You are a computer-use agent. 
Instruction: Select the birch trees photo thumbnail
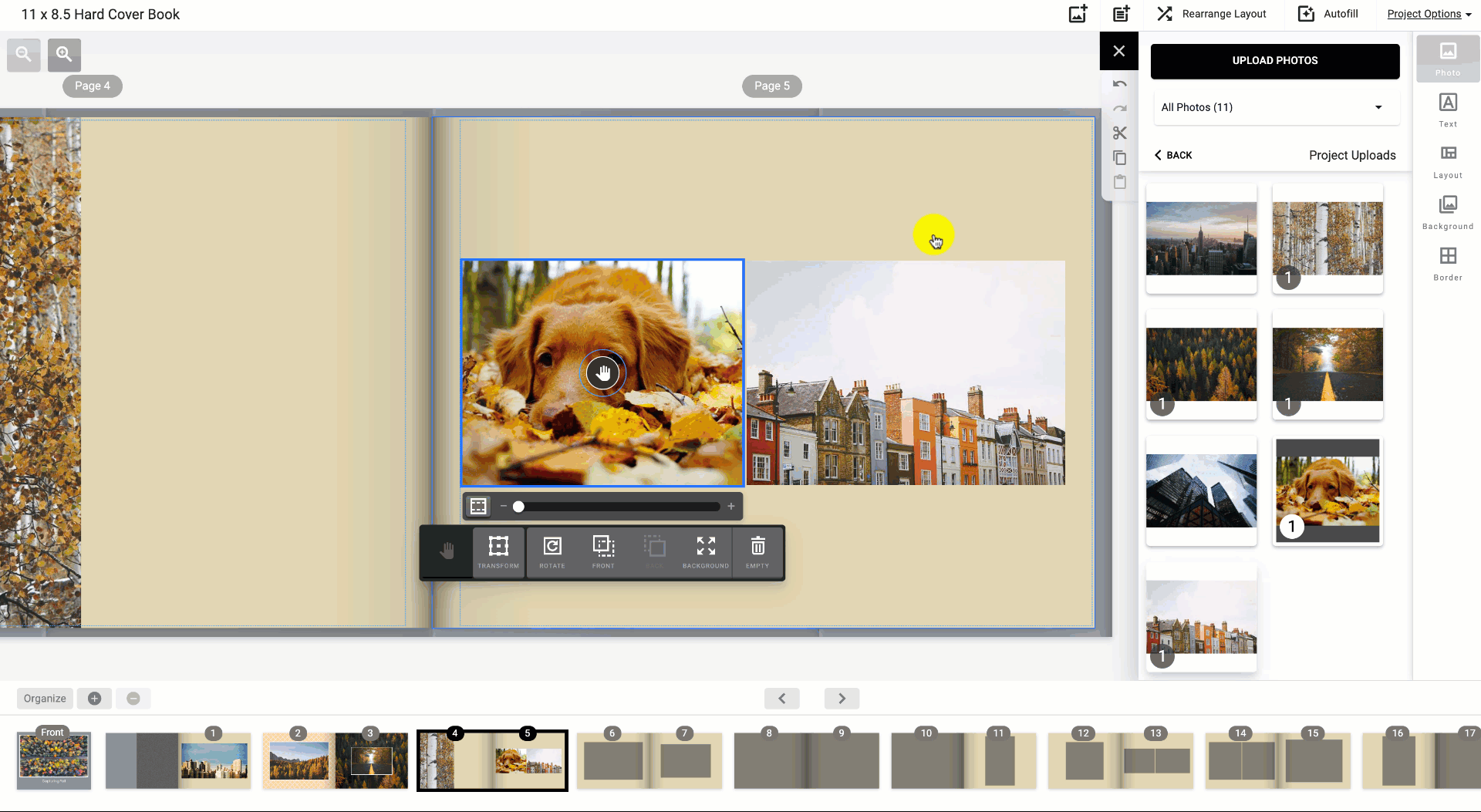[x=1328, y=238]
